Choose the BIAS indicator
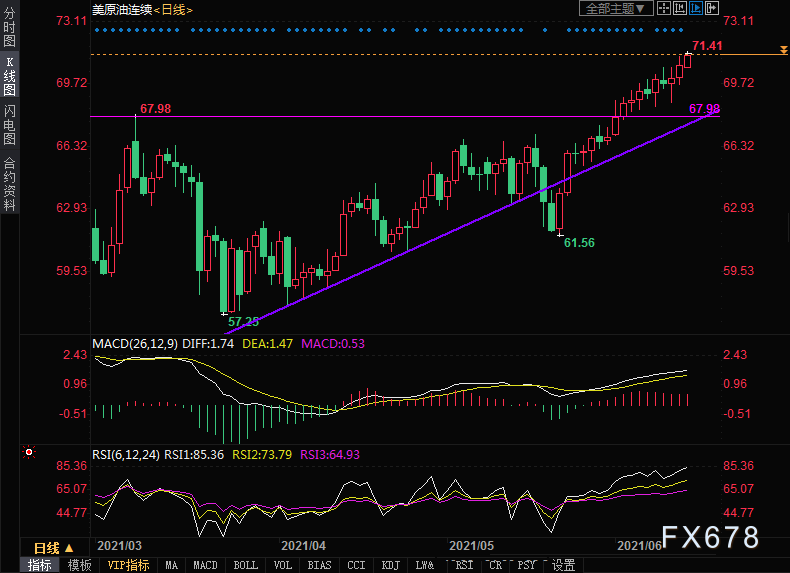 [319, 565]
